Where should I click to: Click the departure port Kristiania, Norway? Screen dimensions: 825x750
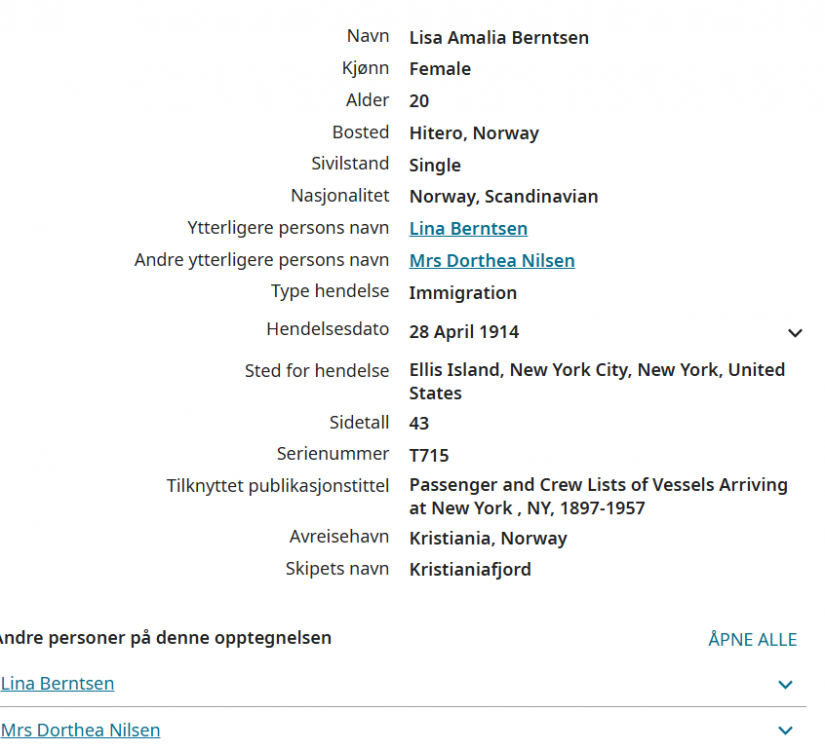click(x=488, y=538)
